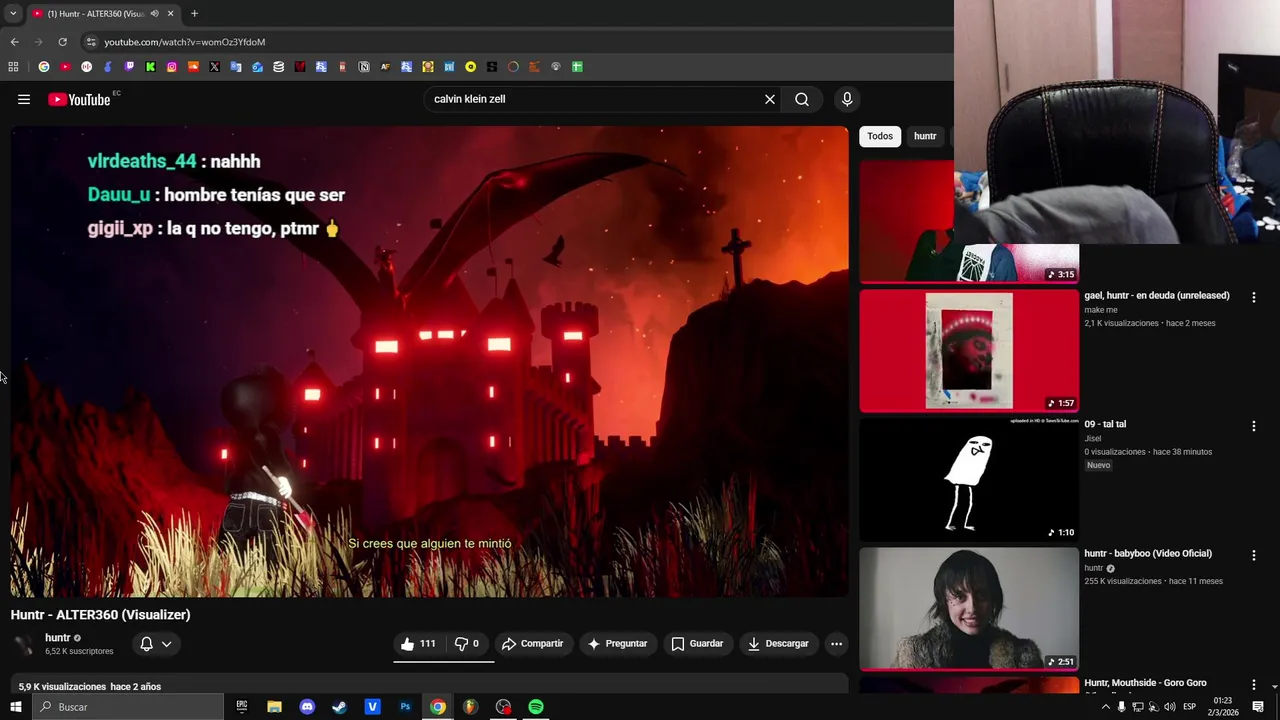The width and height of the screenshot is (1280, 720).
Task: Open the system volume speaker icon
Action: click(x=1170, y=707)
